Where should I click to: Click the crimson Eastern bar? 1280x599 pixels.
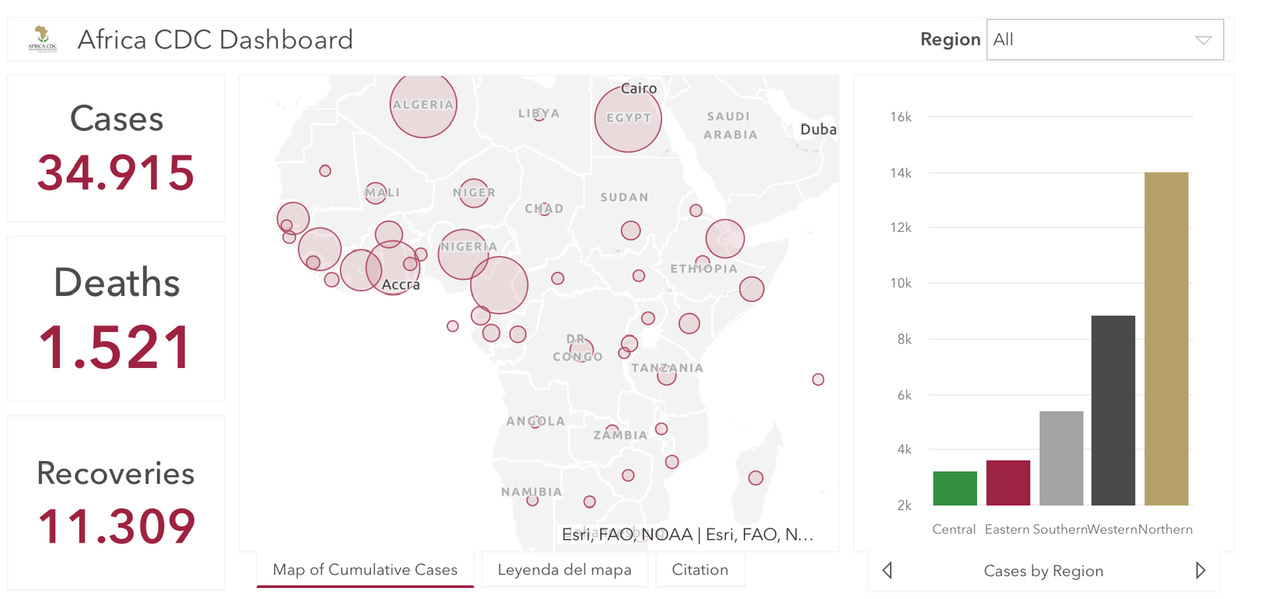[1008, 483]
